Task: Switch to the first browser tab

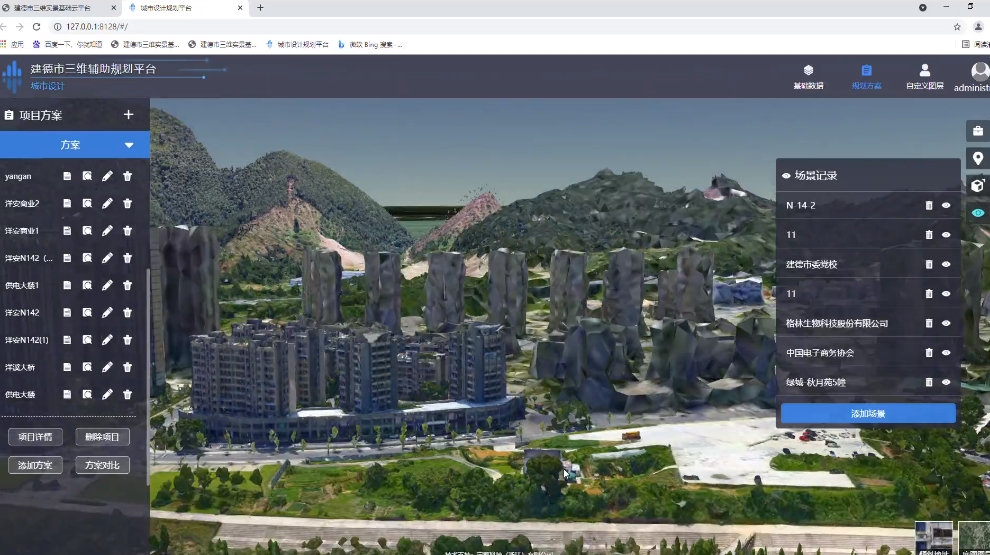Action: click(60, 8)
